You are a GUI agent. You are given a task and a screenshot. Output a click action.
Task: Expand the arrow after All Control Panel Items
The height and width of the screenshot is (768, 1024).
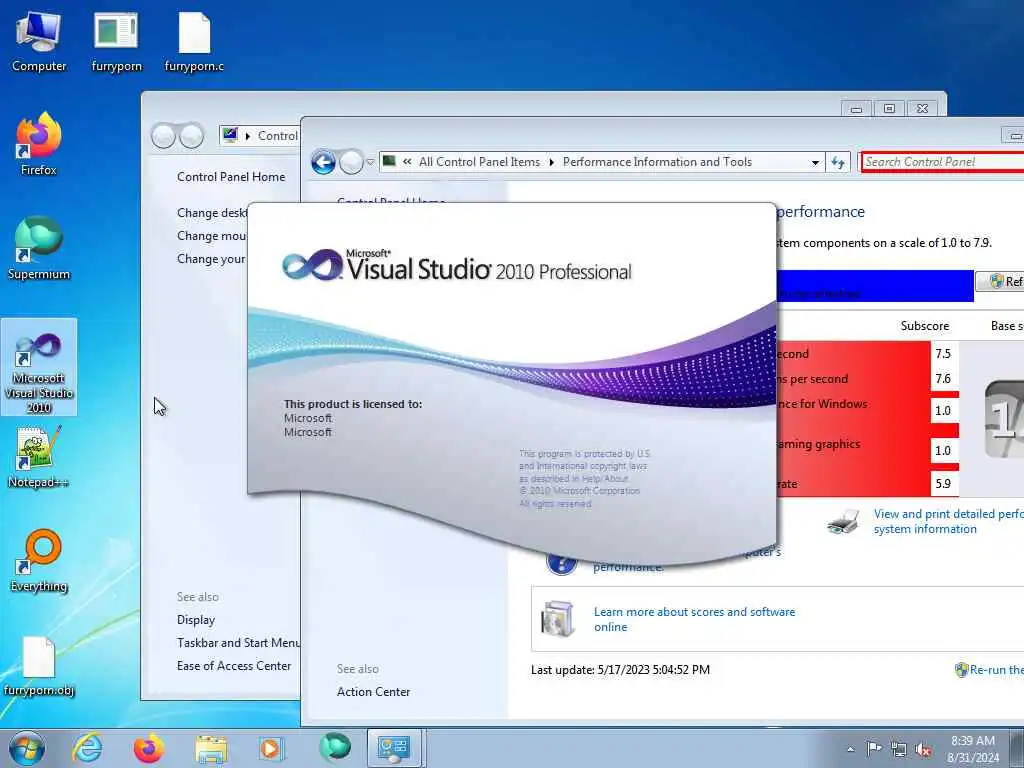552,162
